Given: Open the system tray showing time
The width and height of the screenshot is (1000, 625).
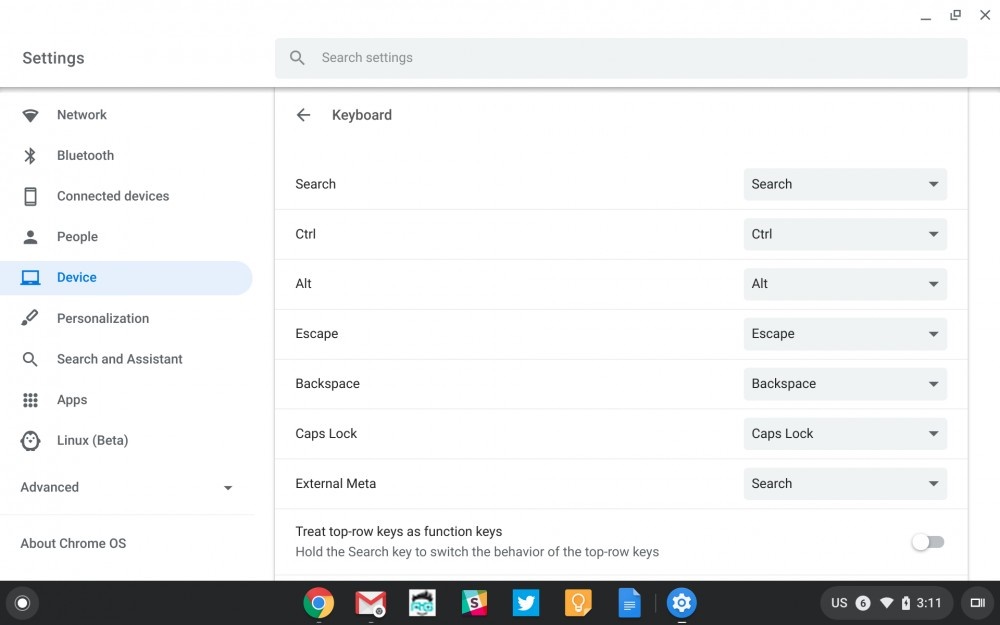Looking at the screenshot, I should [885, 603].
